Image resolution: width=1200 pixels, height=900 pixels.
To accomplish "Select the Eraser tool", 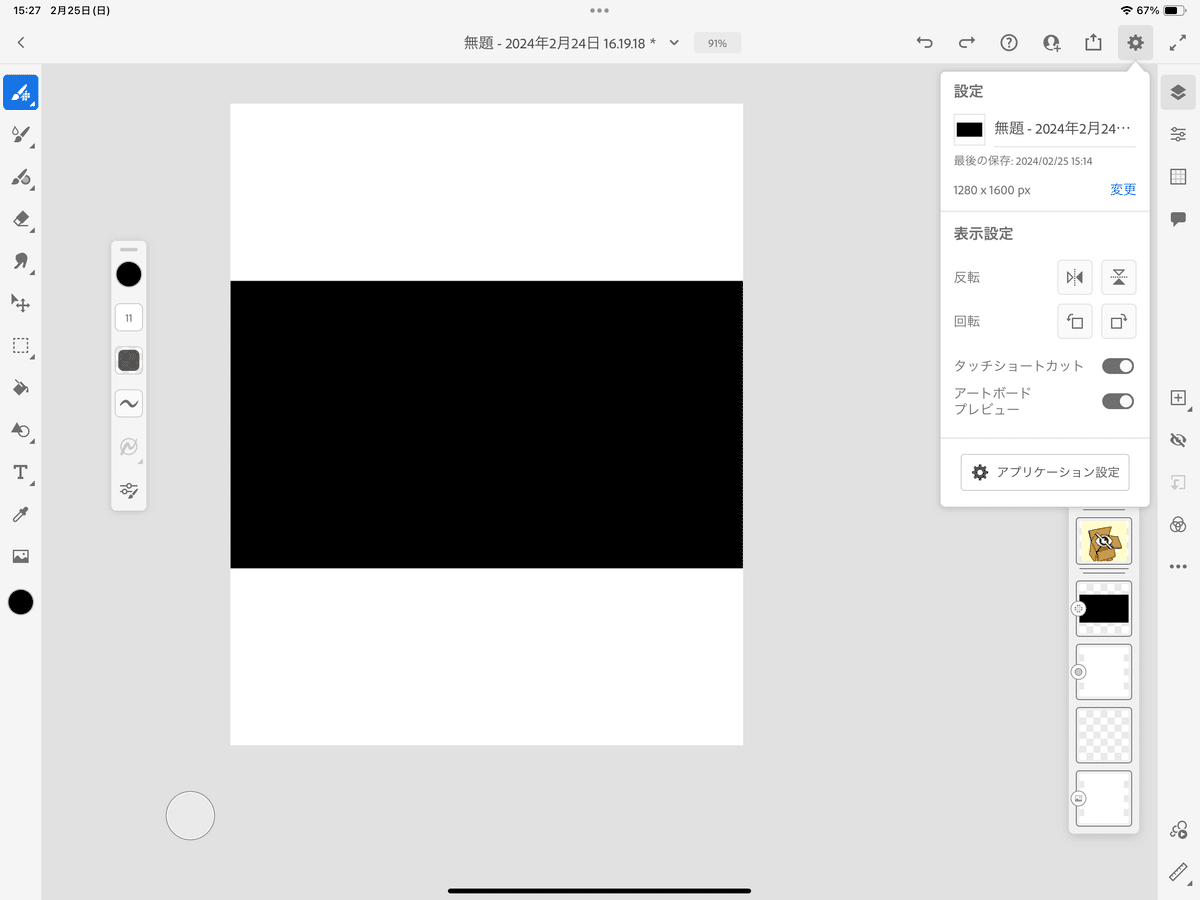I will click(20, 219).
